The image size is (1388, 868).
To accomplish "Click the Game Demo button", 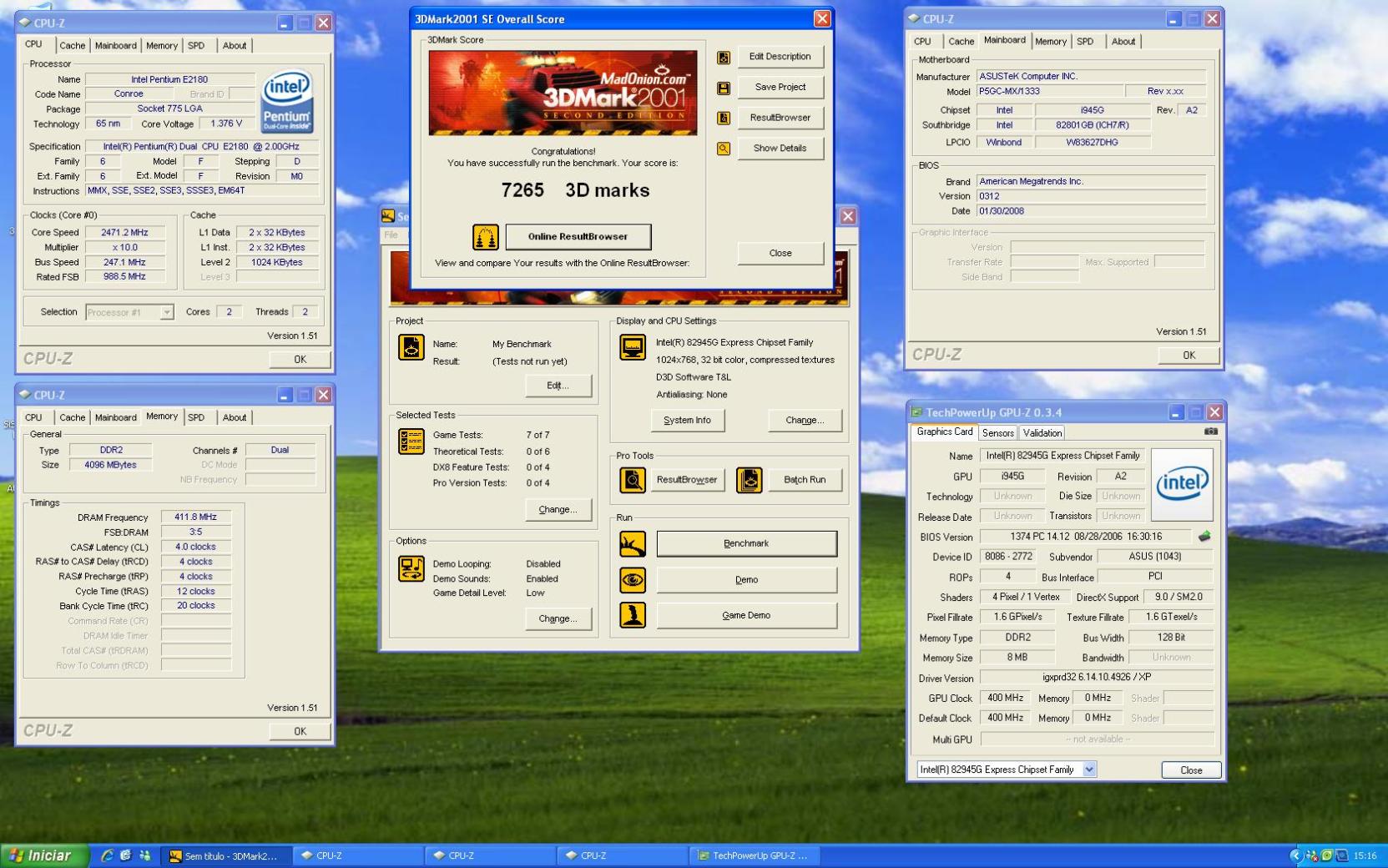I will [746, 615].
